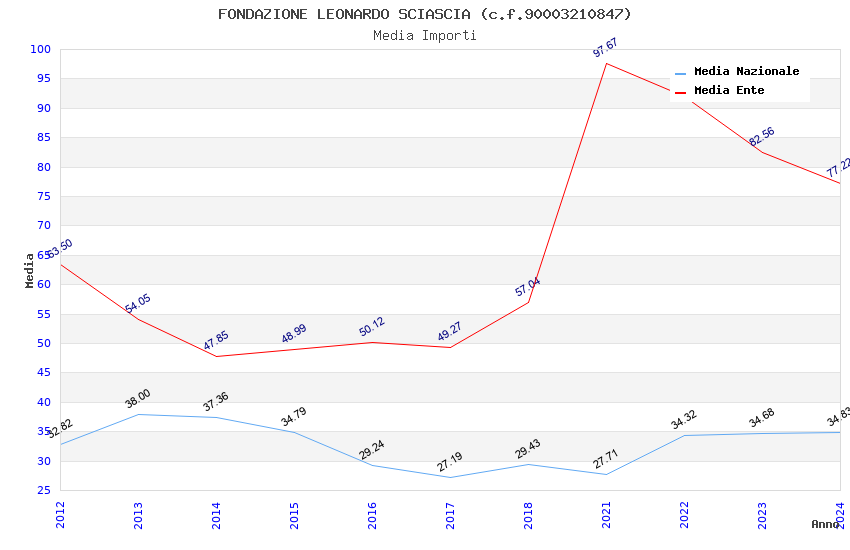Image resolution: width=850 pixels, height=550 pixels.
Task: Click the Media Importi subtitle
Action: pos(424,35)
